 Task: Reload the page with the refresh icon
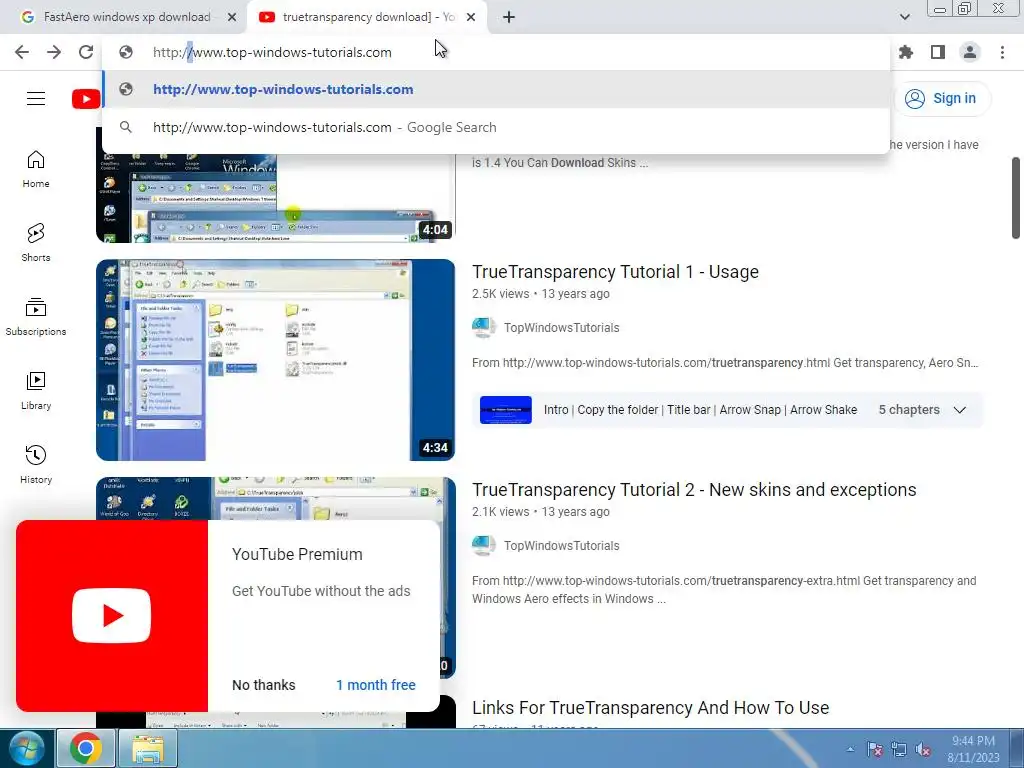pos(86,52)
